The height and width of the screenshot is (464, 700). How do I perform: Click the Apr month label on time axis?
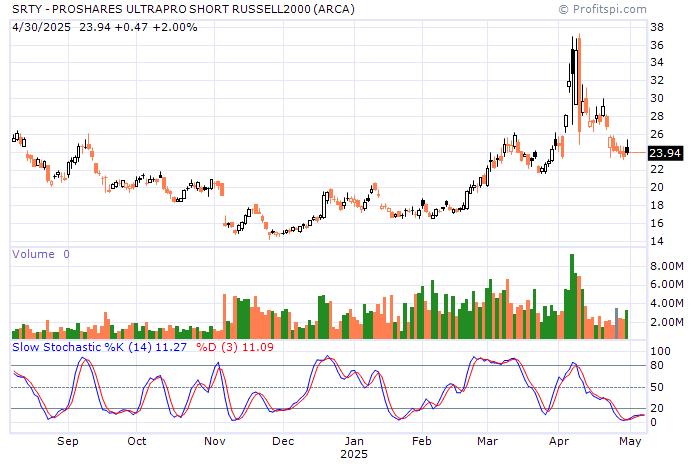tap(559, 442)
